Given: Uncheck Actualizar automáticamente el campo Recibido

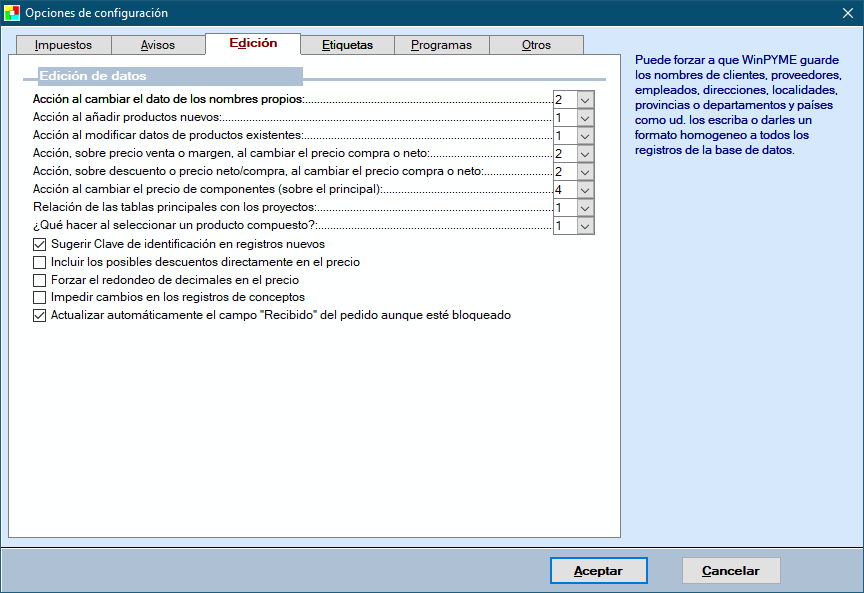Looking at the screenshot, I should coord(40,315).
